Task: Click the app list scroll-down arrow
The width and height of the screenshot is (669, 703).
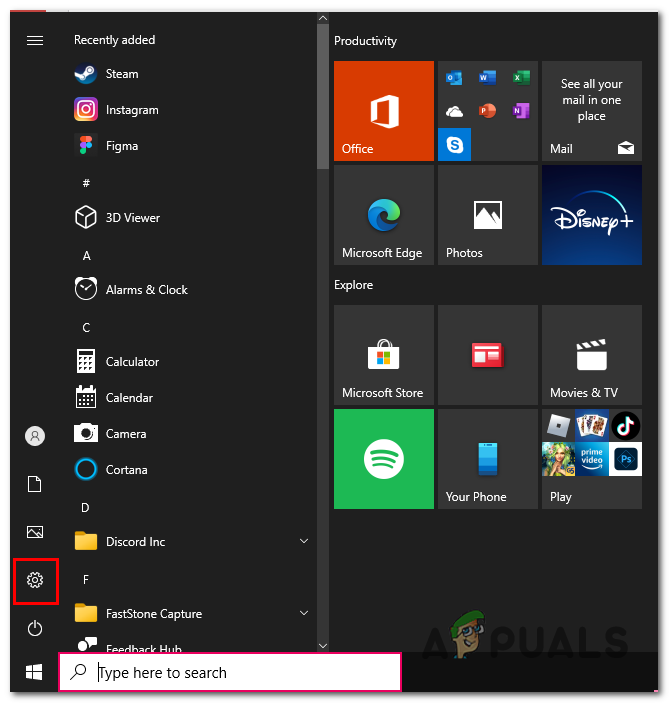Action: click(x=323, y=646)
